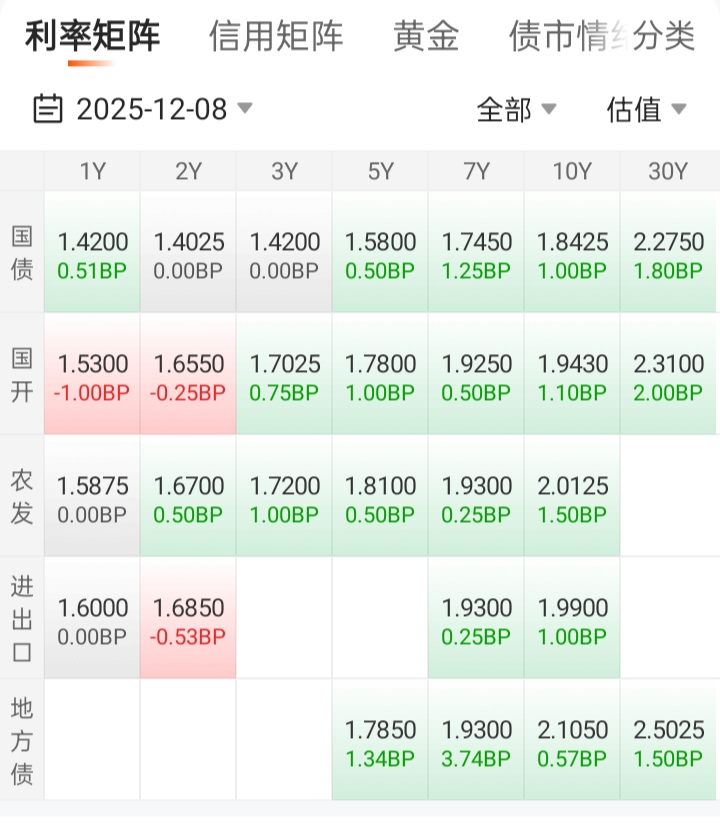The height and width of the screenshot is (824, 720).
Task: Click the 国开 1Y cell showing 1.5300
Action: [93, 376]
